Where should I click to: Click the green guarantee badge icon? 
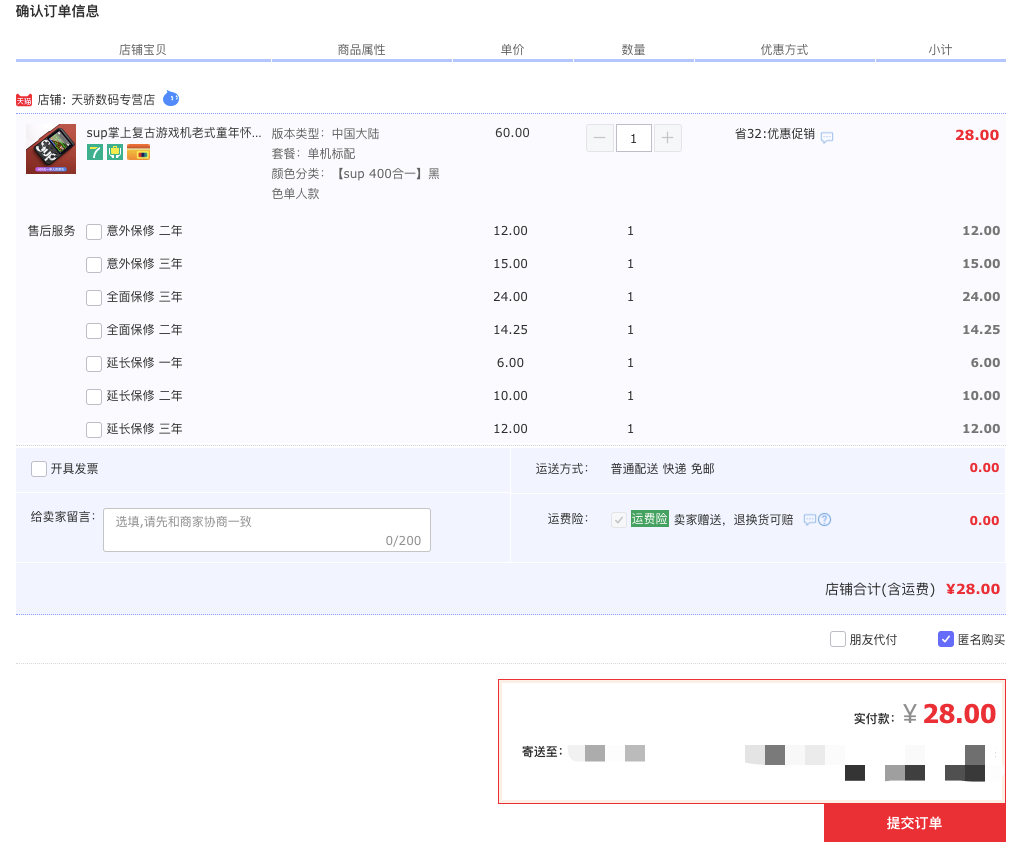115,152
